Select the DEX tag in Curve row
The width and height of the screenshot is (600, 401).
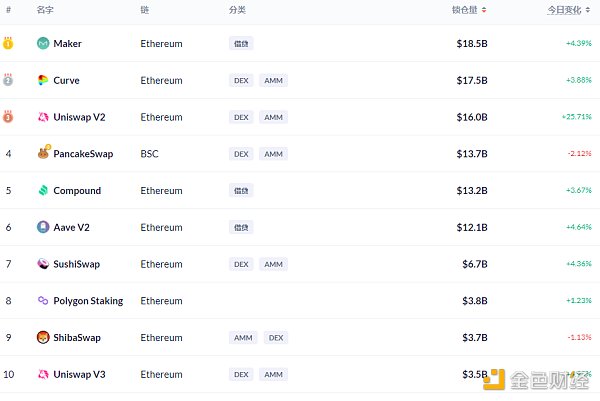pyautogui.click(x=241, y=80)
